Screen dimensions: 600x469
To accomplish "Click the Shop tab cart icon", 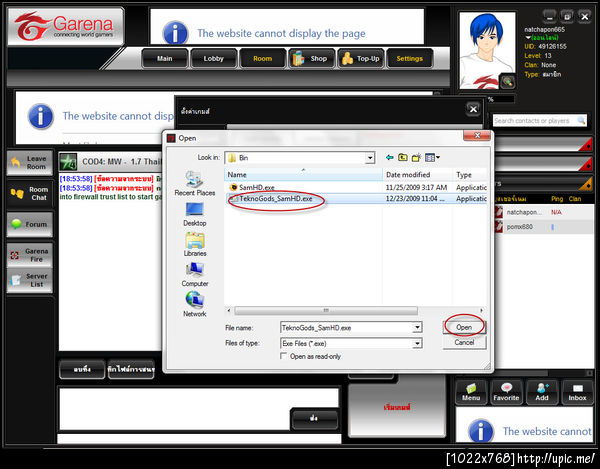I will point(298,59).
